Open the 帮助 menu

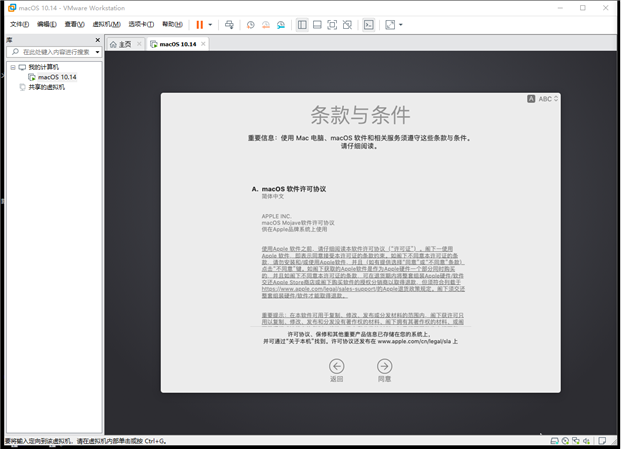click(x=172, y=25)
